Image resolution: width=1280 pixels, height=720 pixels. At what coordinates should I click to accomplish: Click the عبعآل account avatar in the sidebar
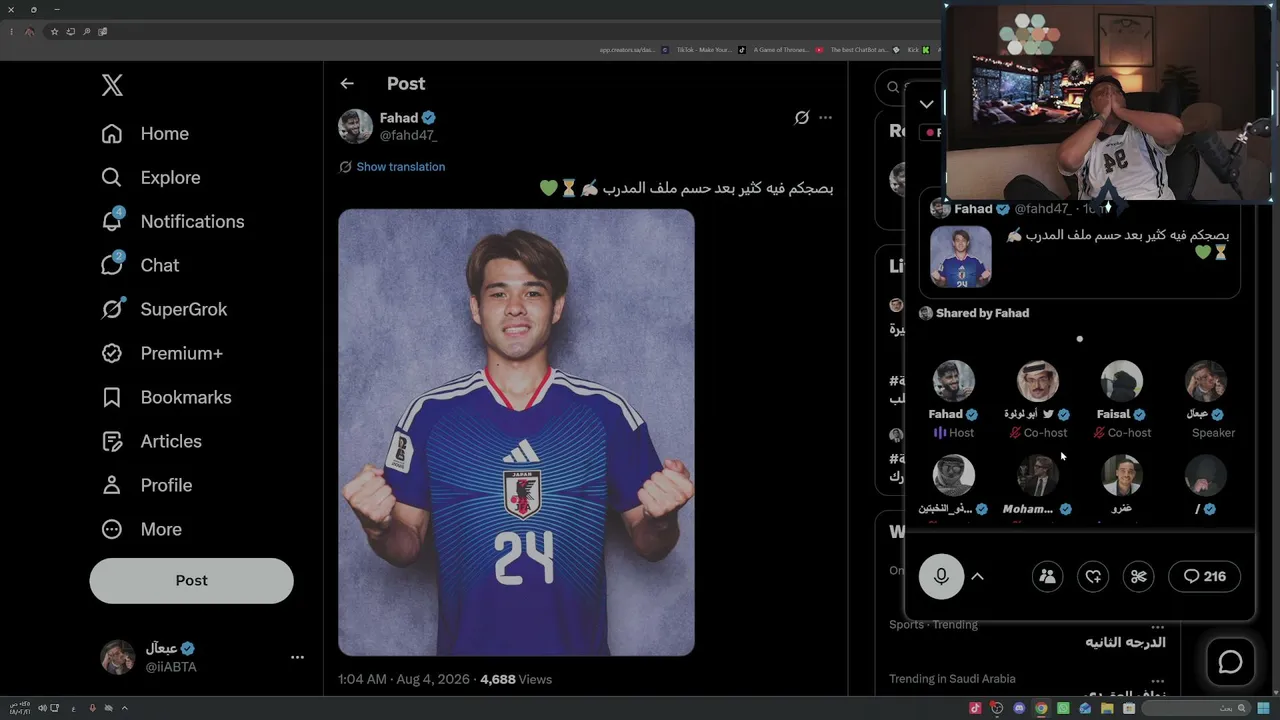pyautogui.click(x=118, y=657)
